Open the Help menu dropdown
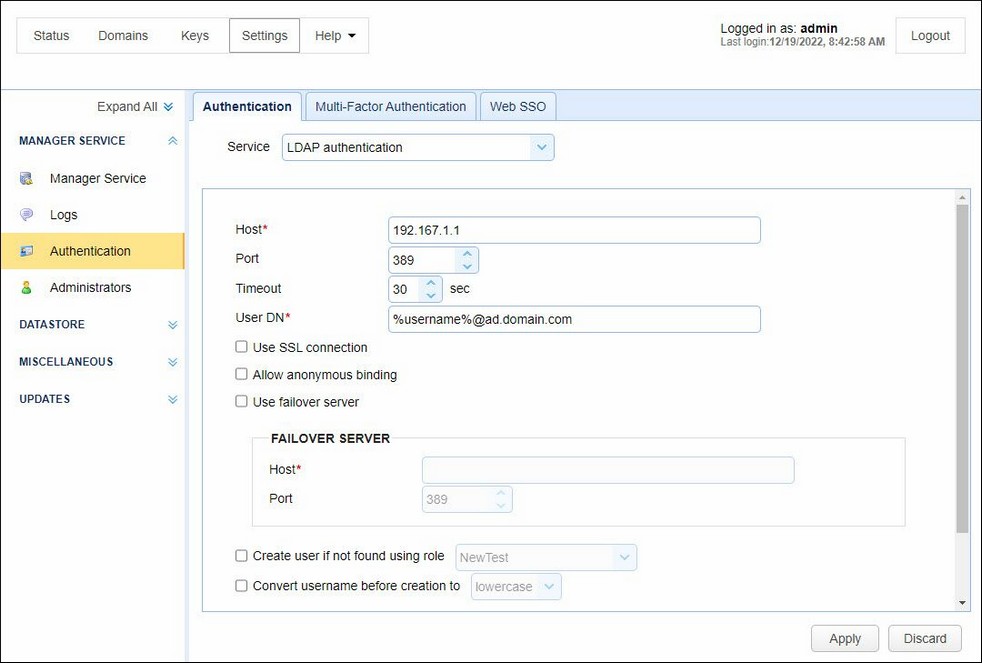 pyautogui.click(x=334, y=36)
